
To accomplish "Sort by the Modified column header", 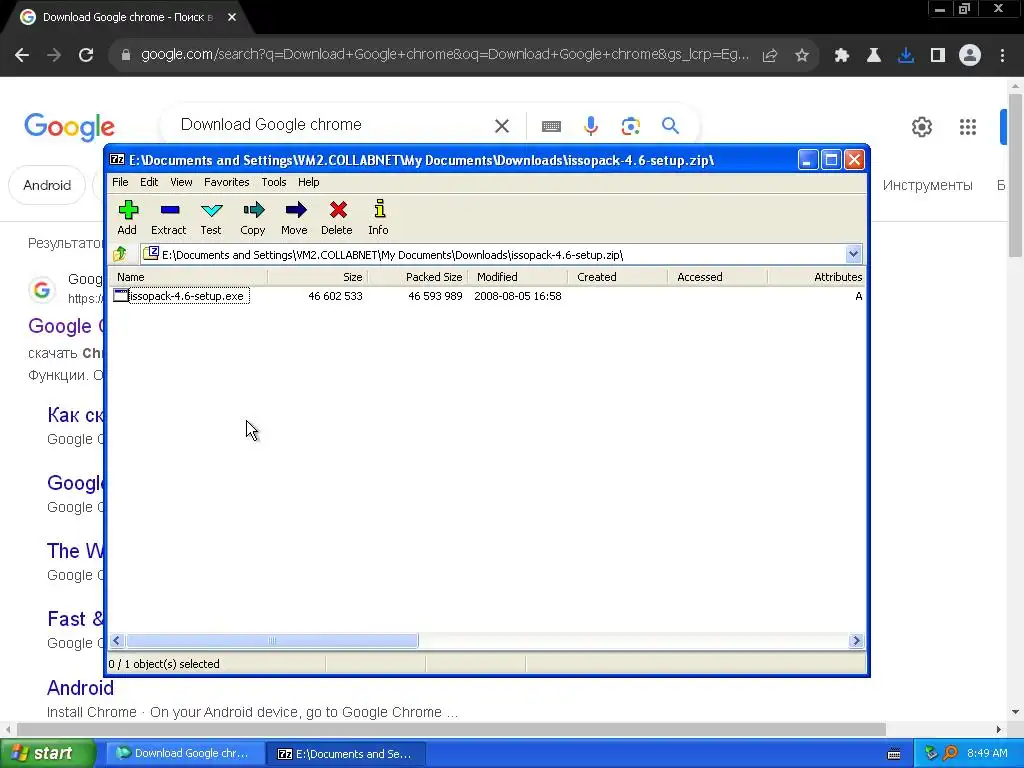I will pyautogui.click(x=517, y=277).
